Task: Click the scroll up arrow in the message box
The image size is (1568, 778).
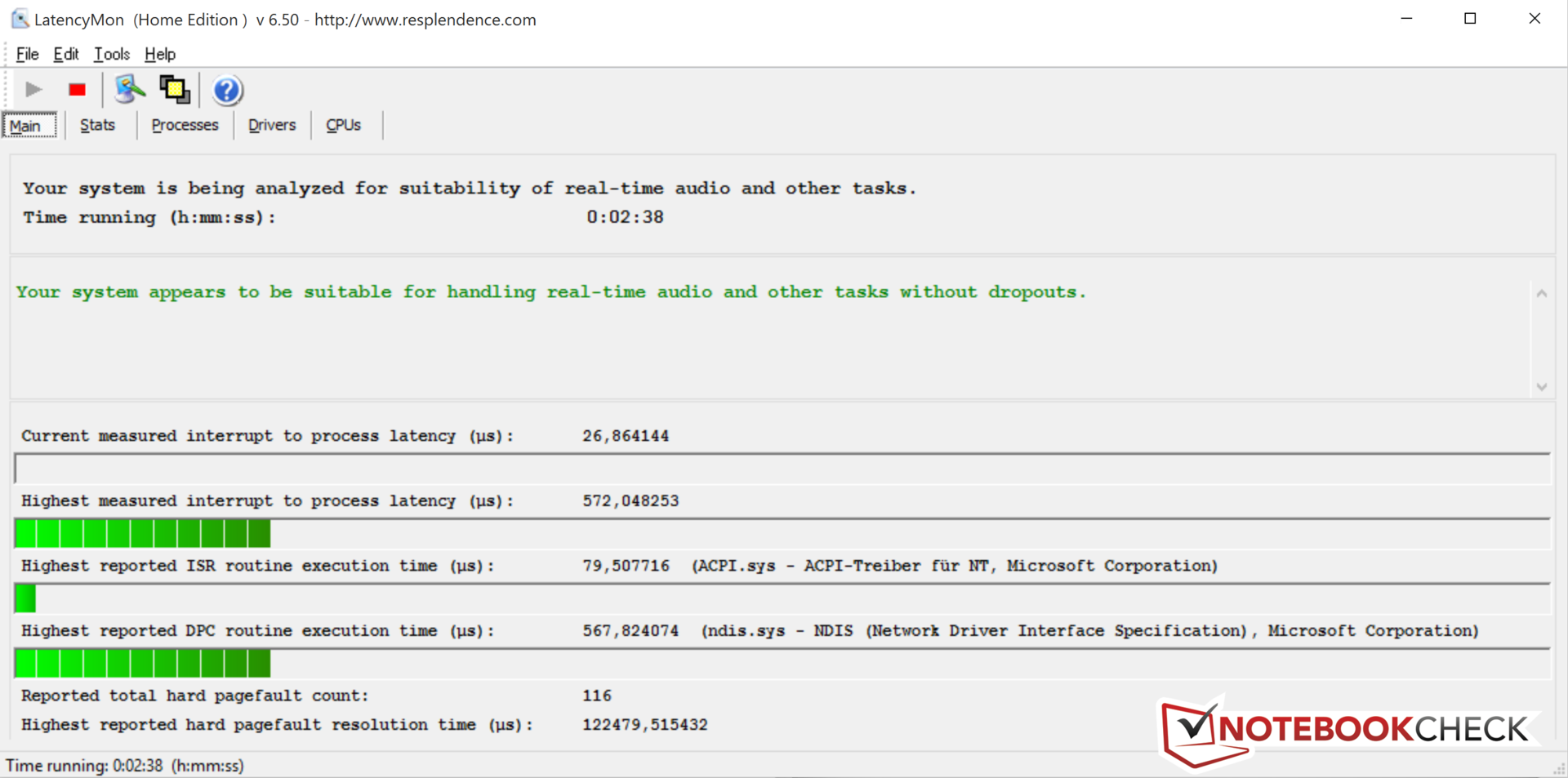Action: tap(1541, 294)
